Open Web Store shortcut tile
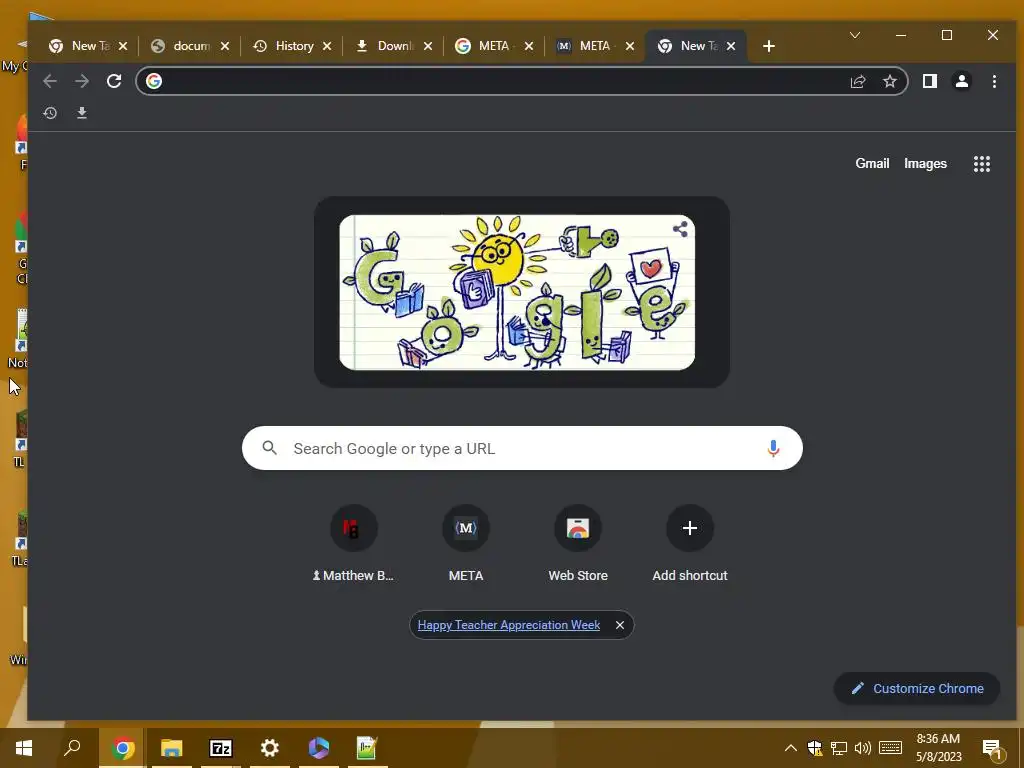This screenshot has width=1024, height=768. point(578,543)
